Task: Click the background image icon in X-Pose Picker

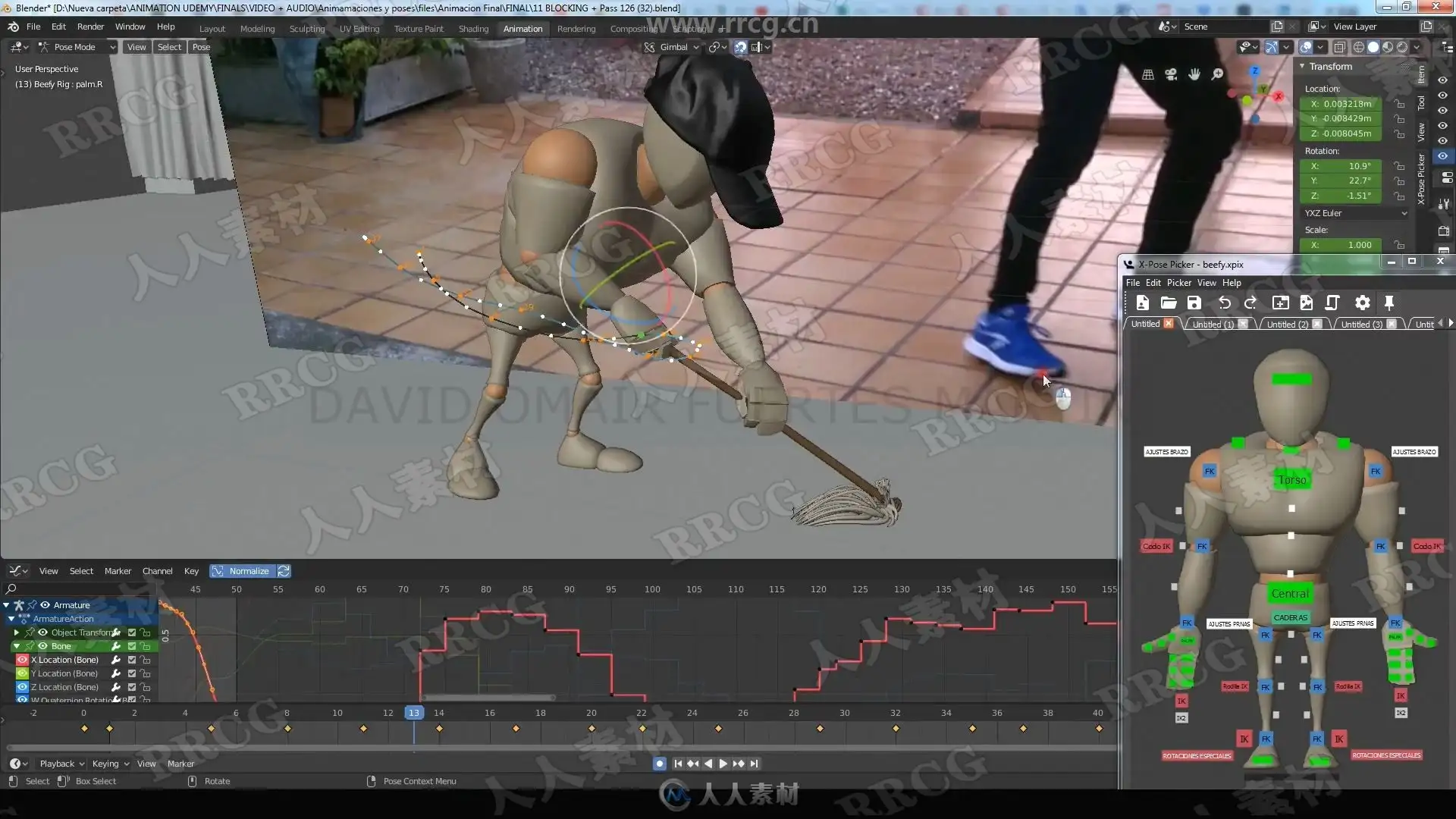Action: [x=1307, y=303]
